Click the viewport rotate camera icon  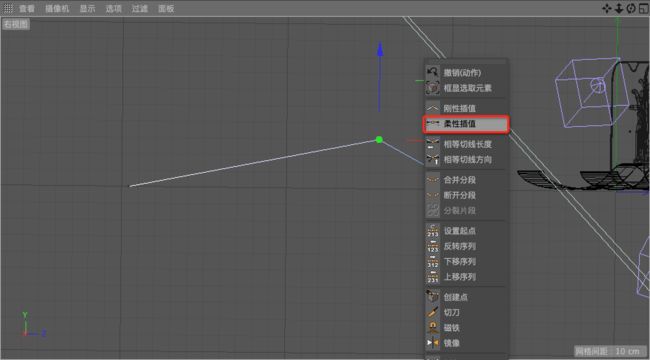[631, 8]
